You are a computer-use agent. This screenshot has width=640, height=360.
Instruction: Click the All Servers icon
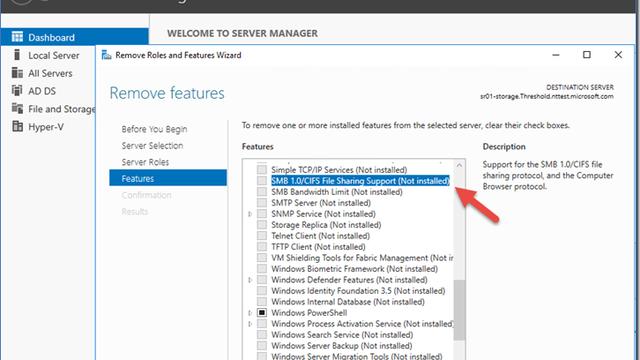[x=17, y=73]
